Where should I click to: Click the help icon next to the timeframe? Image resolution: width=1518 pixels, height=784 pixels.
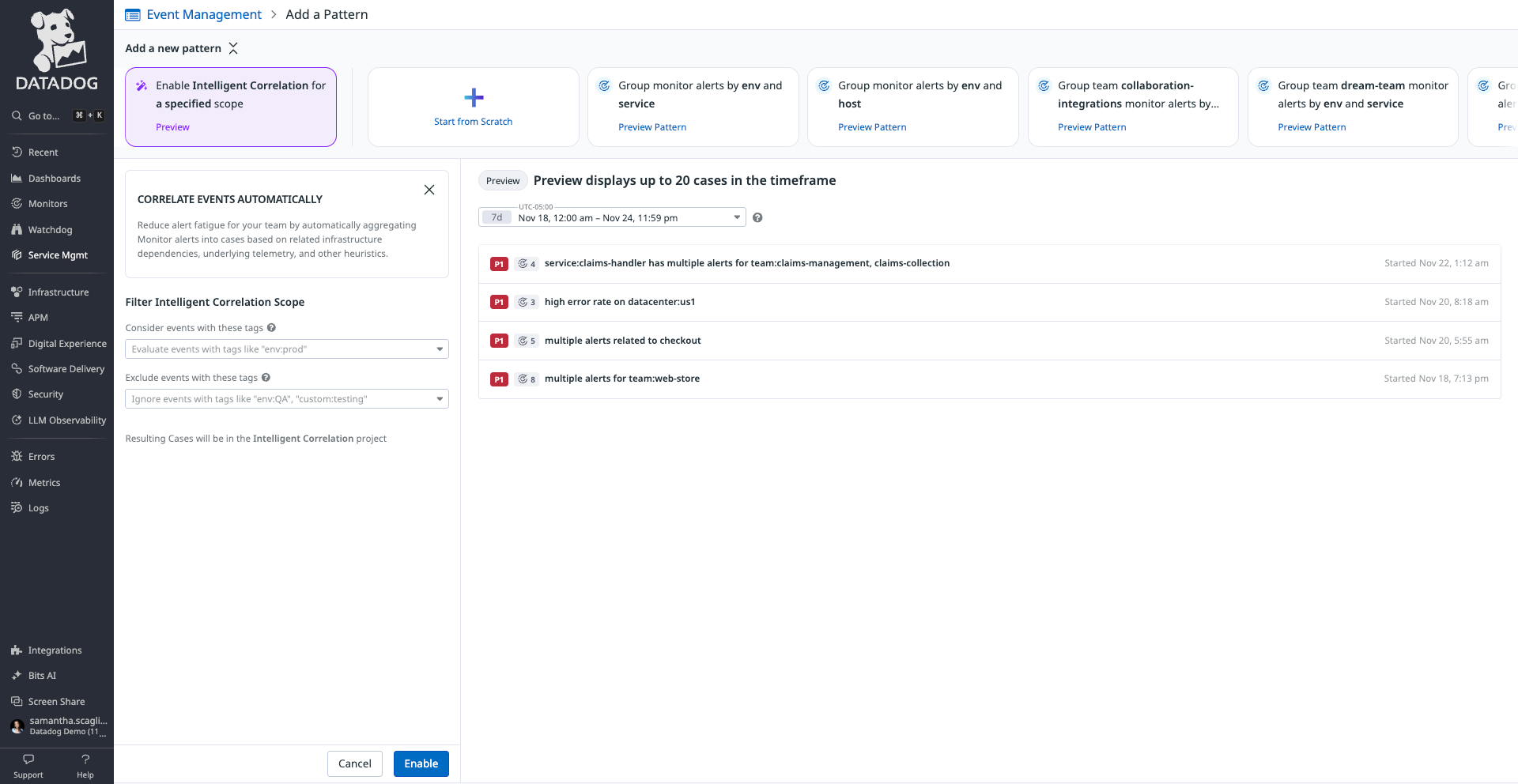point(757,217)
